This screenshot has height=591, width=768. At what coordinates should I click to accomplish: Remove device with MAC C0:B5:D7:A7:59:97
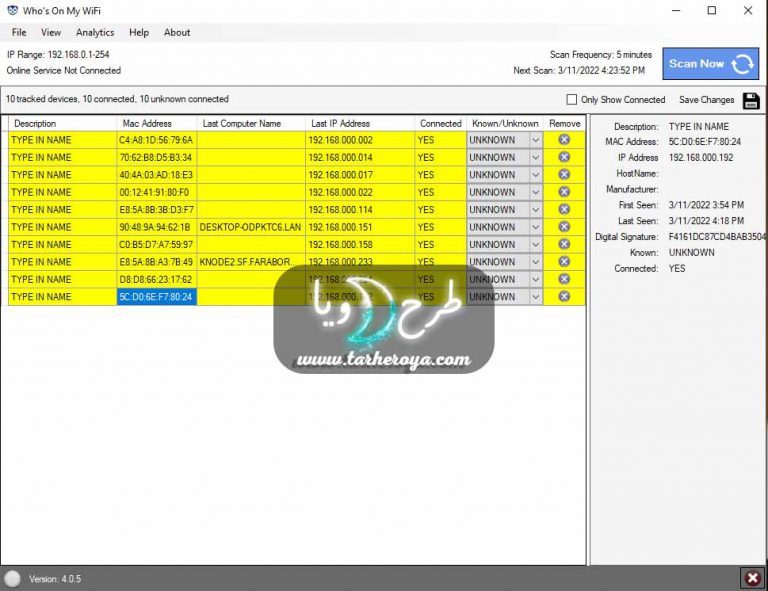pyautogui.click(x=564, y=244)
